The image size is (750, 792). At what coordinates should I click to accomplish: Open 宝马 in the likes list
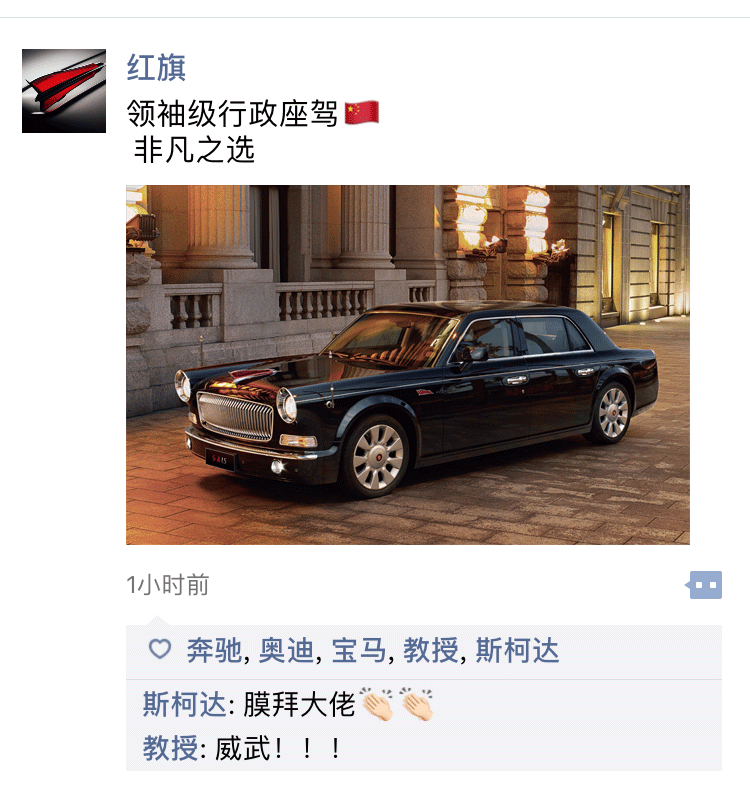tap(359, 650)
